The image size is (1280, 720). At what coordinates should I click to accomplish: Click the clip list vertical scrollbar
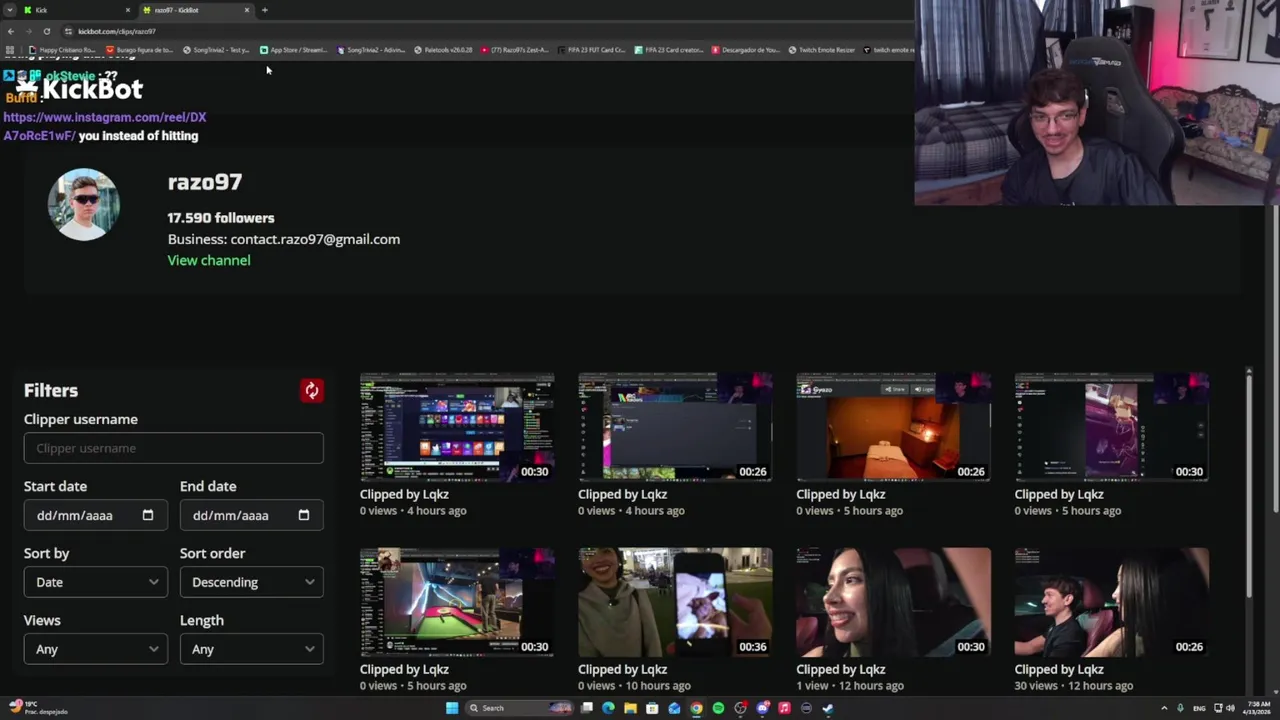coord(1248,485)
